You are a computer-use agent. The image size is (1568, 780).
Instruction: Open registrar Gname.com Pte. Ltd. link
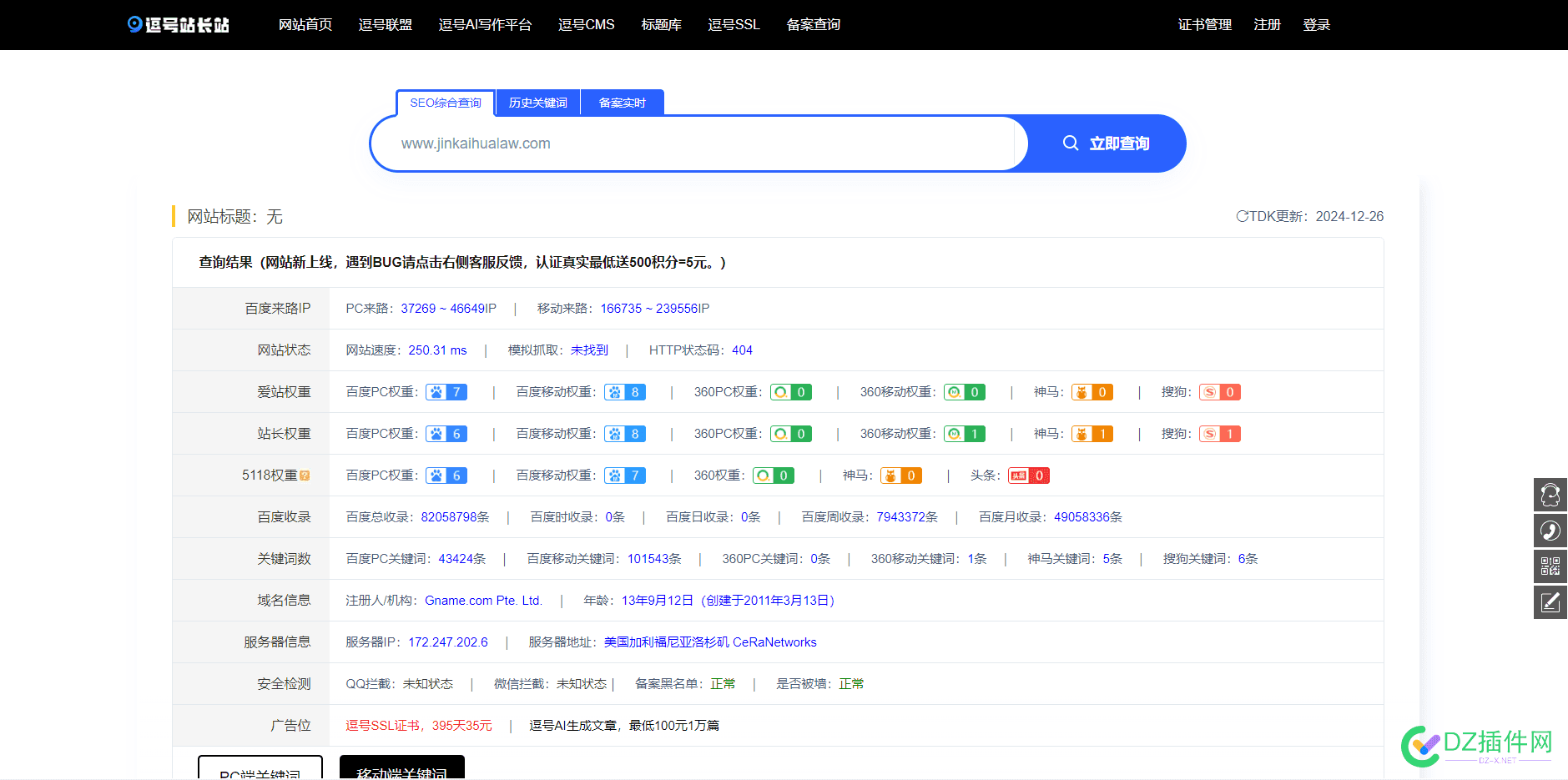coord(484,601)
